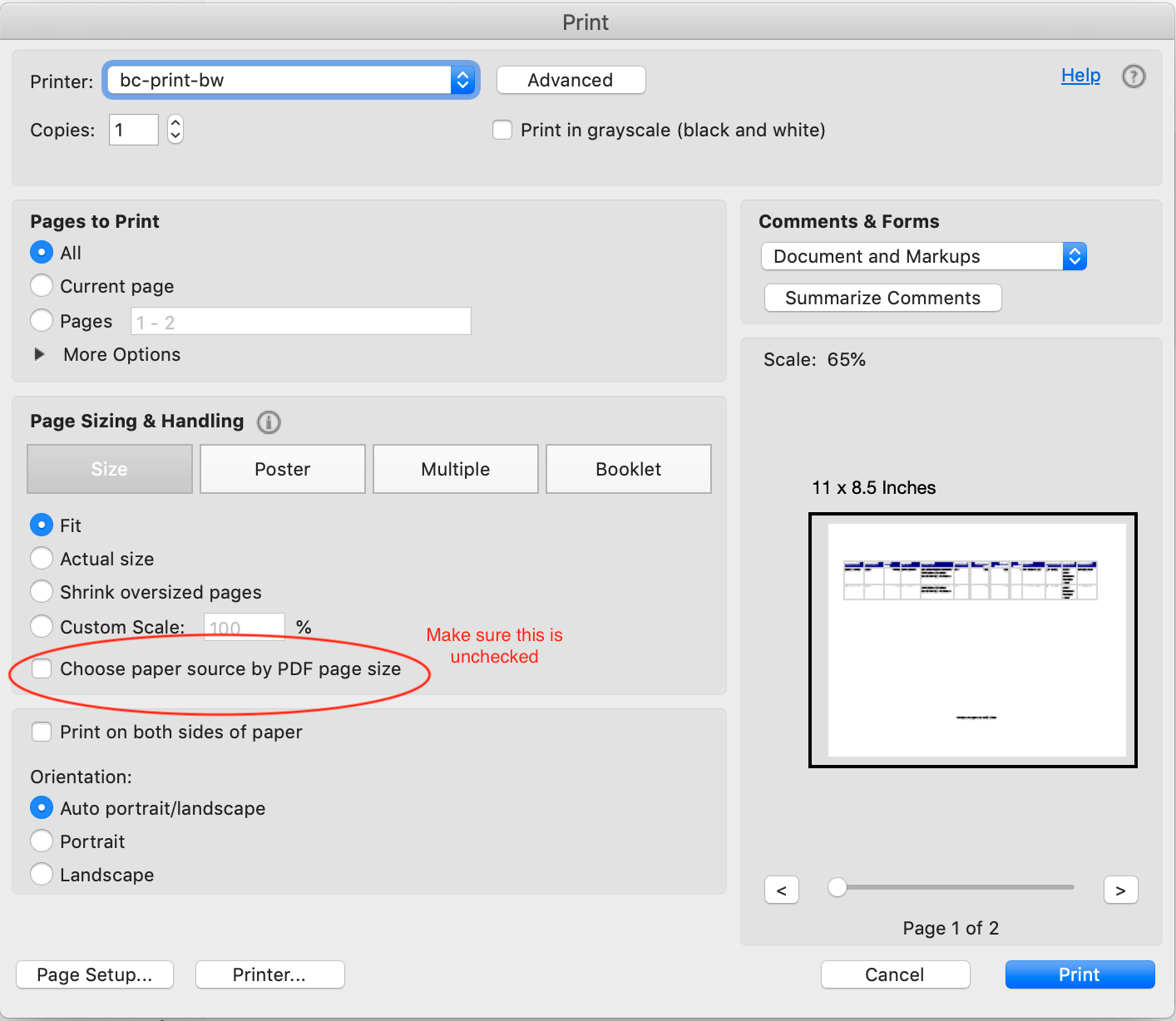This screenshot has width=1176, height=1021.
Task: Switch to the Size tab
Action: tap(110, 469)
